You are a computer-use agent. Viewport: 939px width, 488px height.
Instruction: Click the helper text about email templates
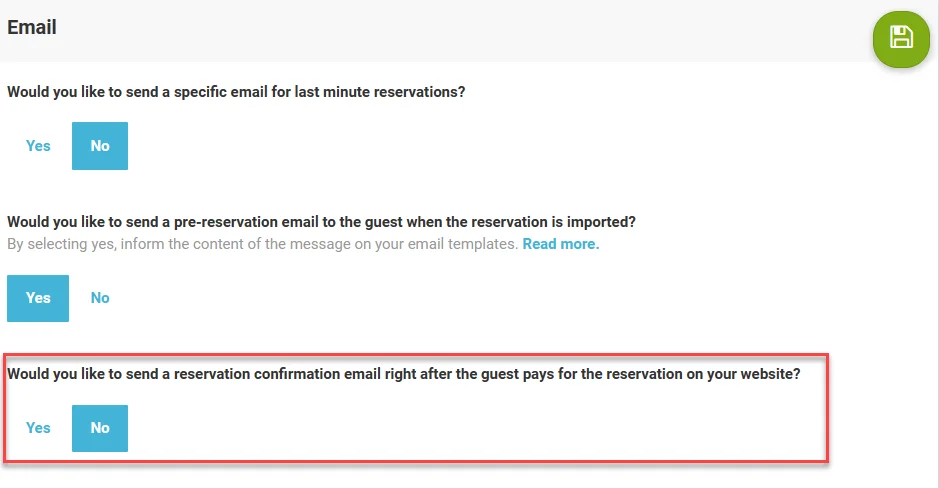262,244
